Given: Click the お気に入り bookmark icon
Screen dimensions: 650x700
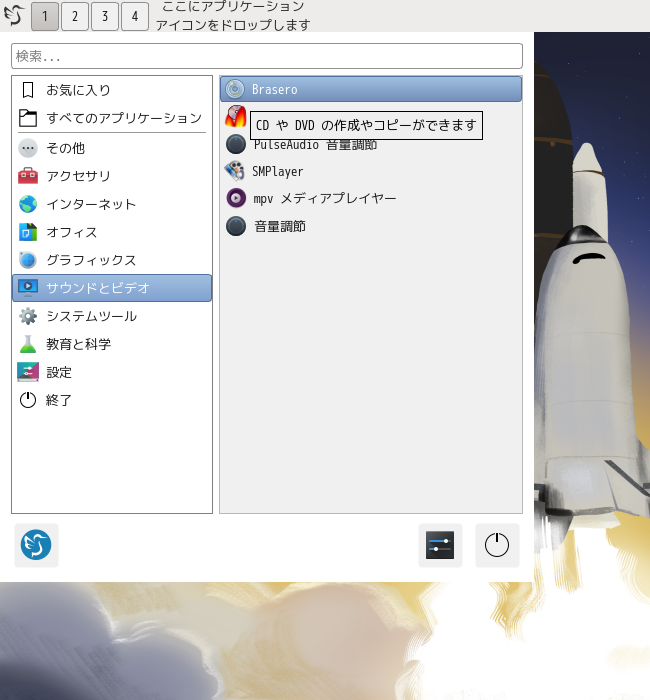Looking at the screenshot, I should (x=28, y=90).
